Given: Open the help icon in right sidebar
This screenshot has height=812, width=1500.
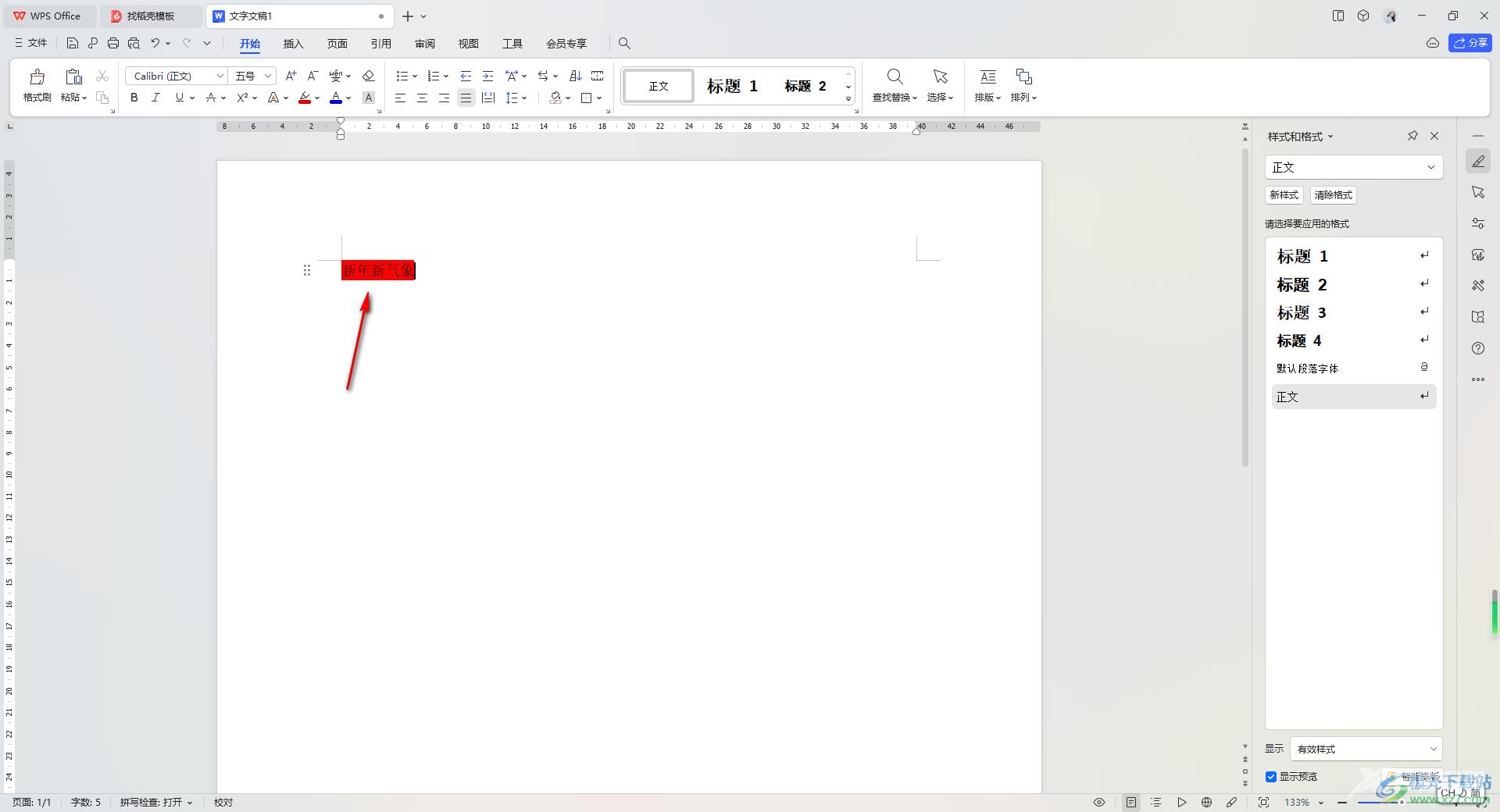Looking at the screenshot, I should pos(1478,348).
